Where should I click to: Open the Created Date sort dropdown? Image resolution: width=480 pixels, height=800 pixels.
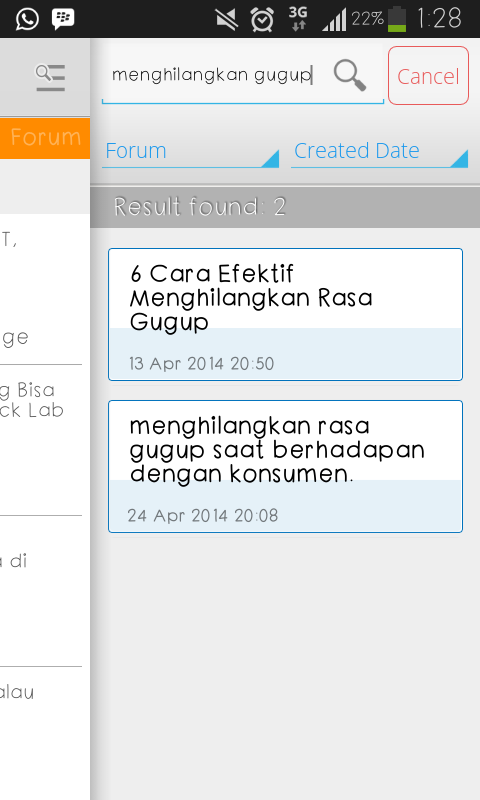(x=379, y=151)
